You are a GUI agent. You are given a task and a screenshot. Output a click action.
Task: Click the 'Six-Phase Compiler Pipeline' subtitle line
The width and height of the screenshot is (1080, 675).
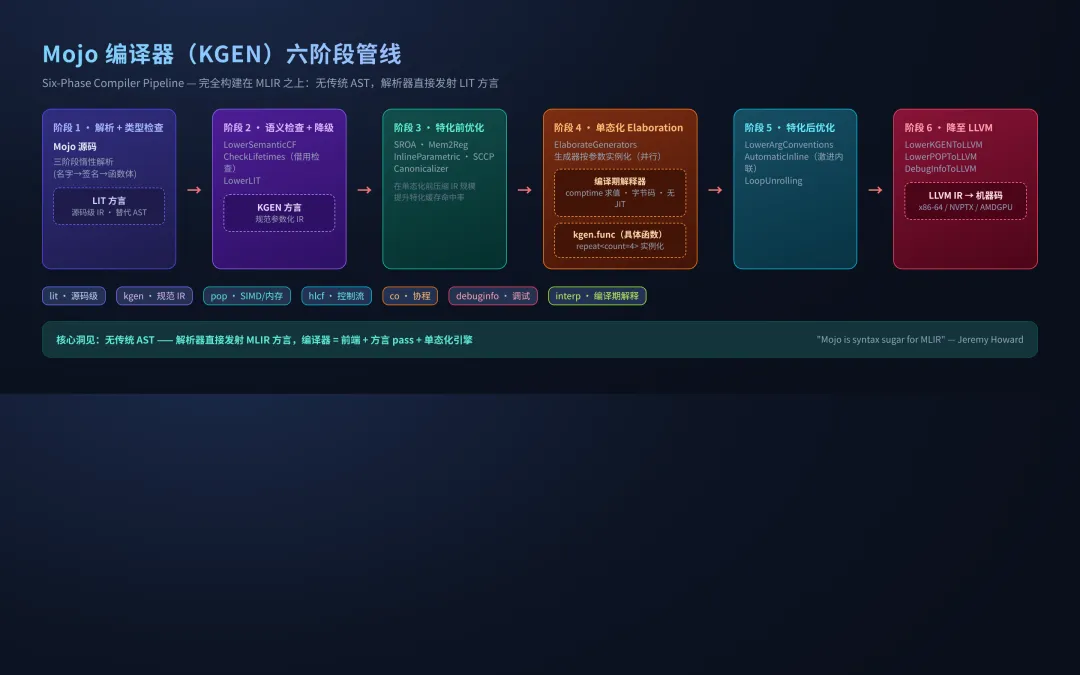(x=270, y=83)
